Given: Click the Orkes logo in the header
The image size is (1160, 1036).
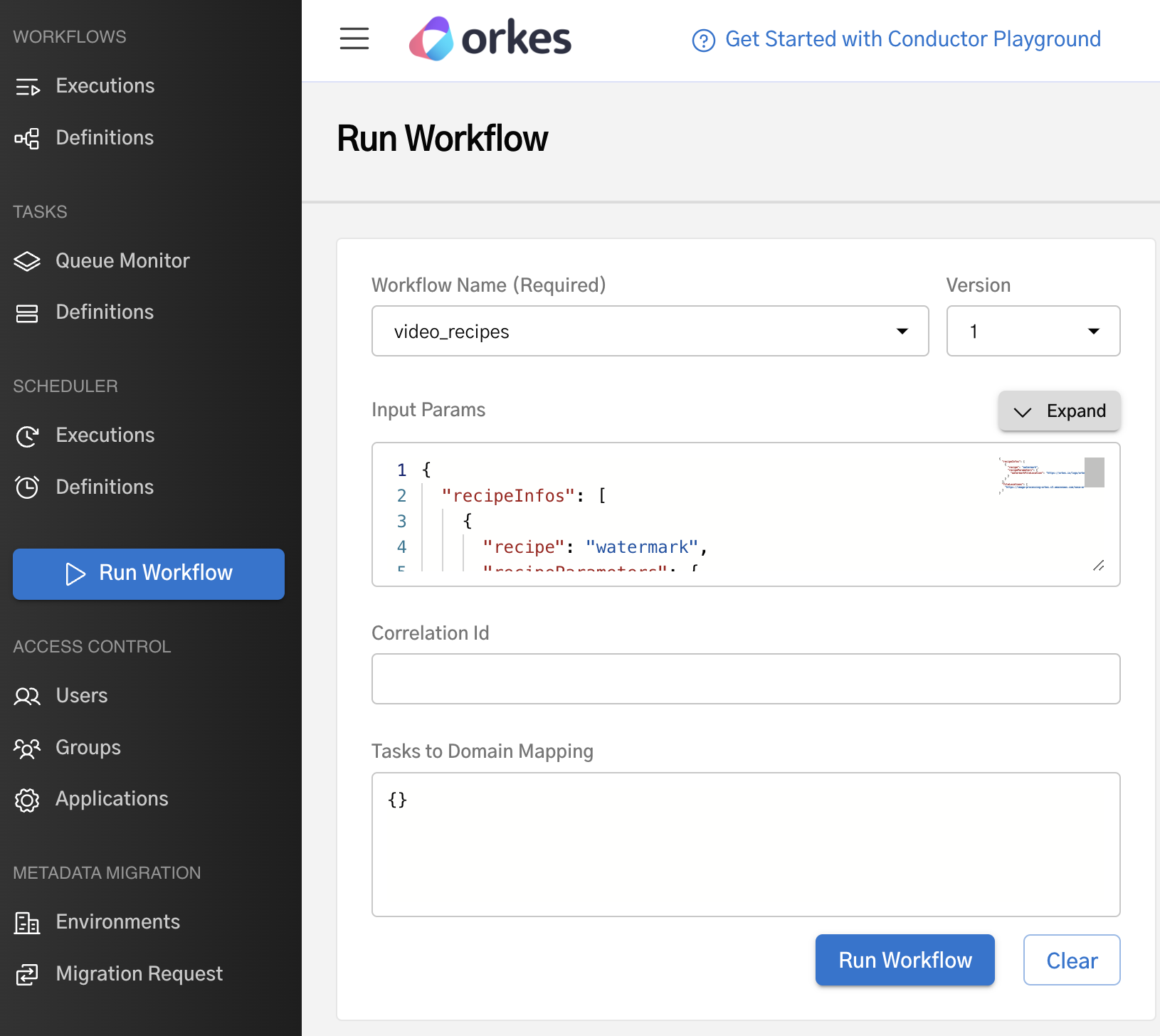Looking at the screenshot, I should point(490,38).
